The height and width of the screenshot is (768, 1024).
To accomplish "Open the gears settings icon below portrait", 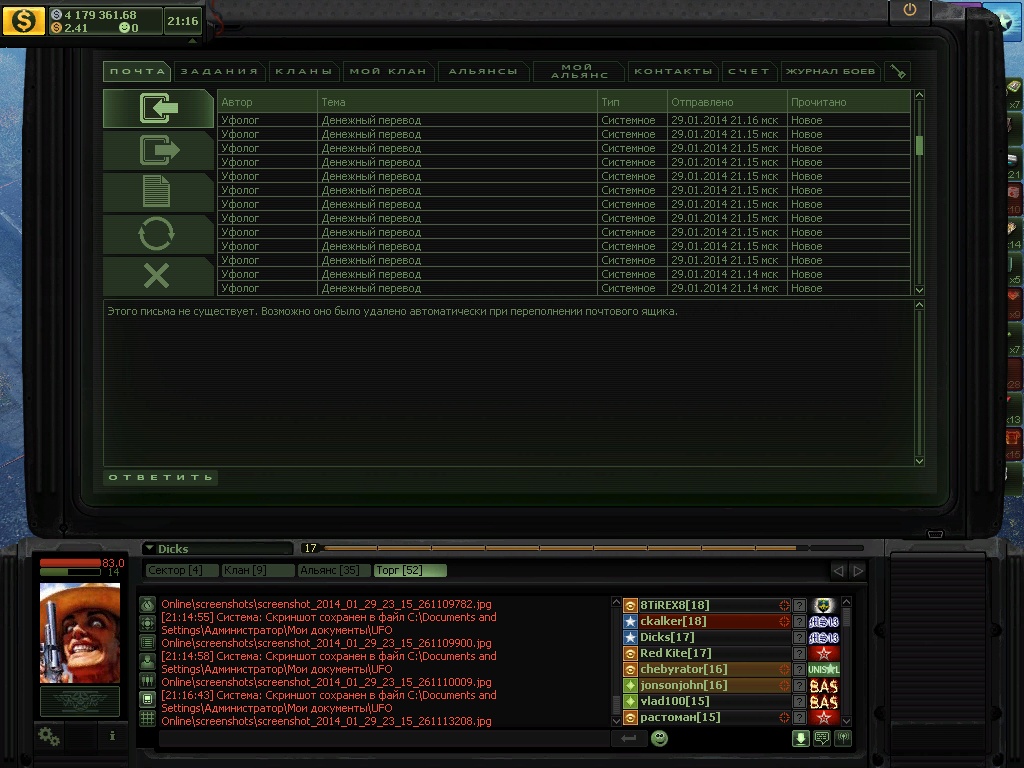I will coord(49,737).
